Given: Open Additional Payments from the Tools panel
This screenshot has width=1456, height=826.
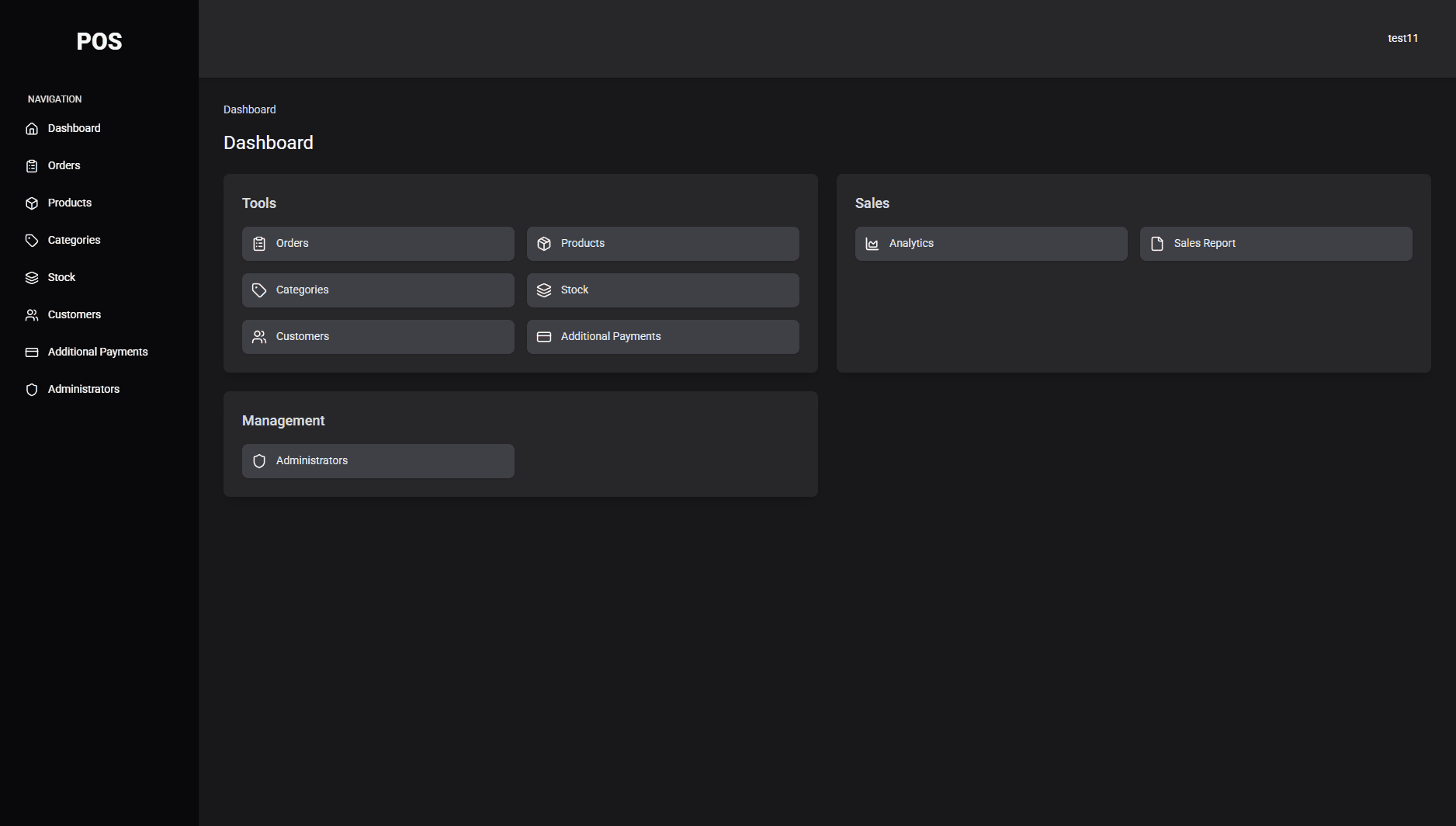Looking at the screenshot, I should 662,336.
